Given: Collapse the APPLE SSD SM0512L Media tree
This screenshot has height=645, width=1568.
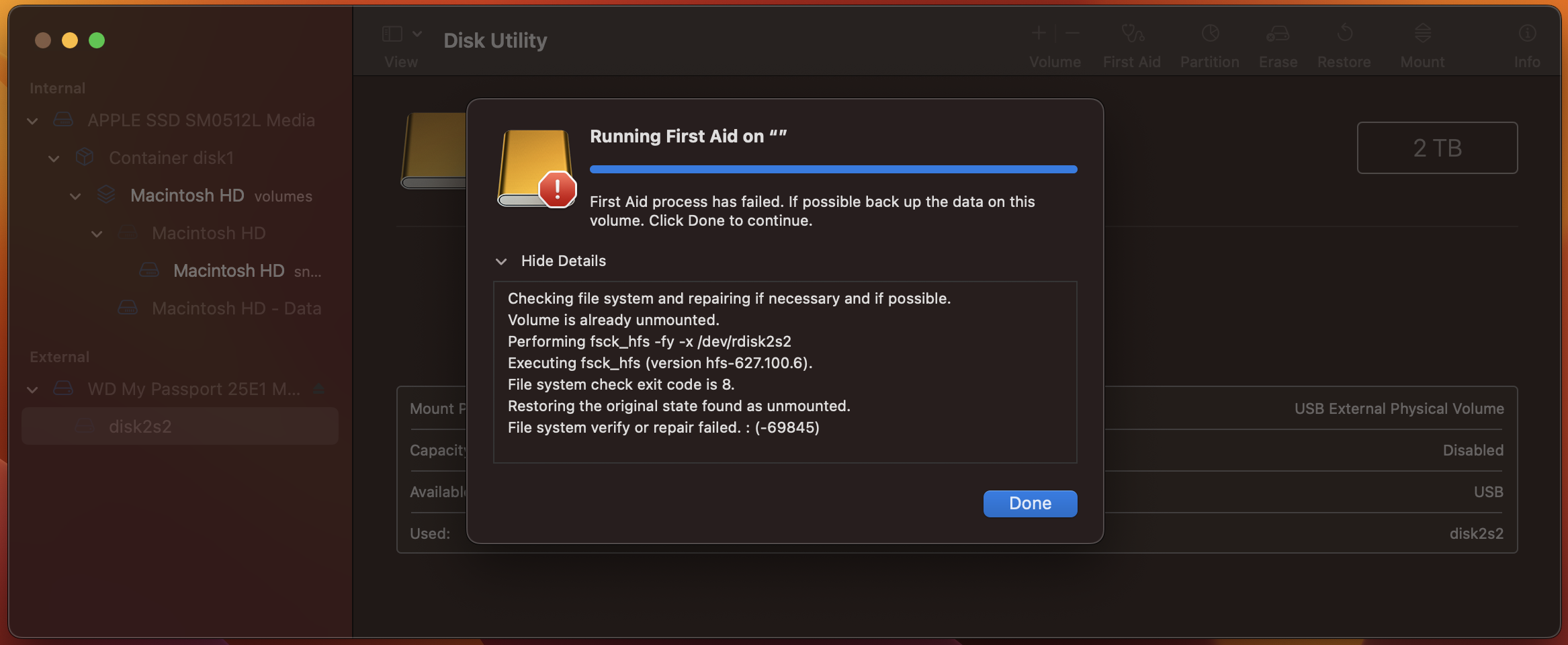Looking at the screenshot, I should [32, 121].
